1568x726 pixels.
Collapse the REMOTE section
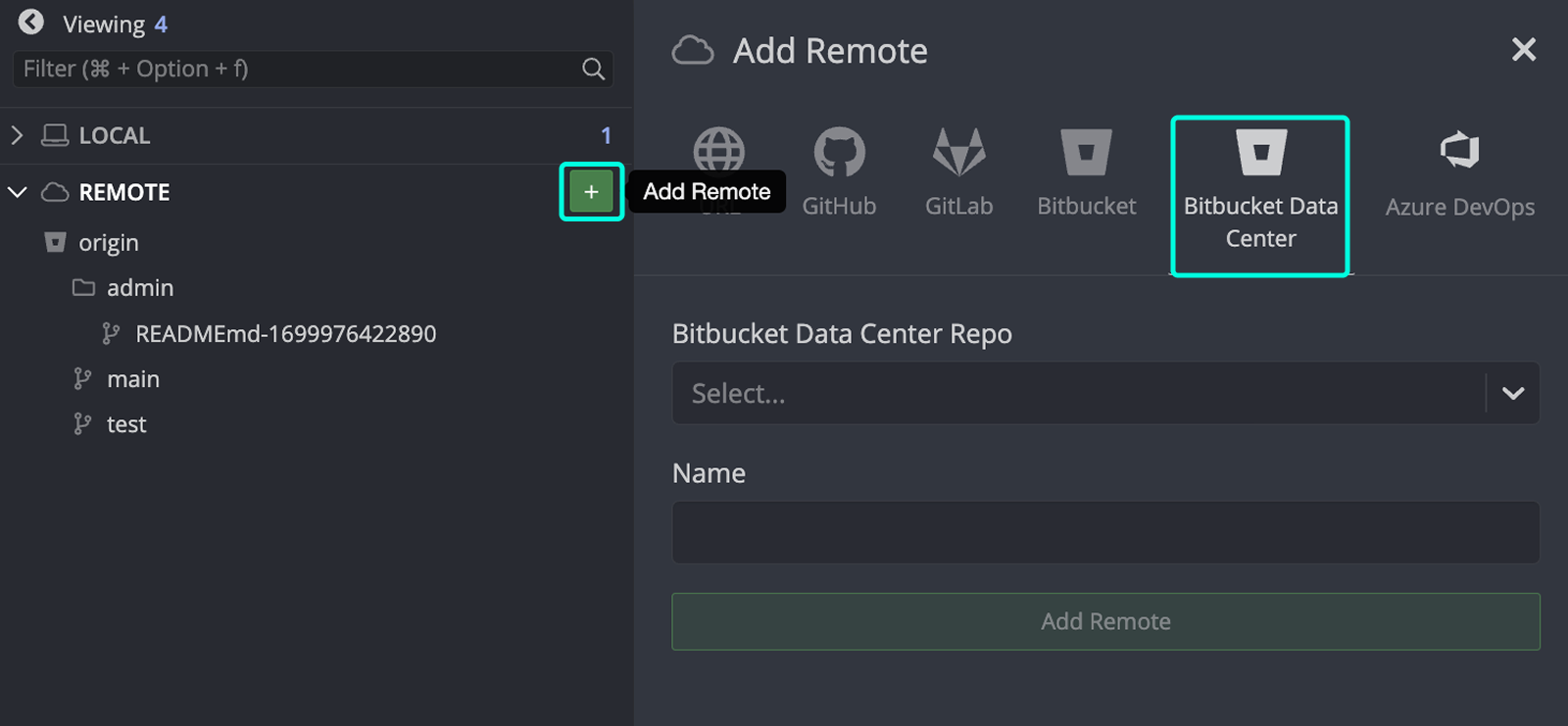pyautogui.click(x=17, y=192)
